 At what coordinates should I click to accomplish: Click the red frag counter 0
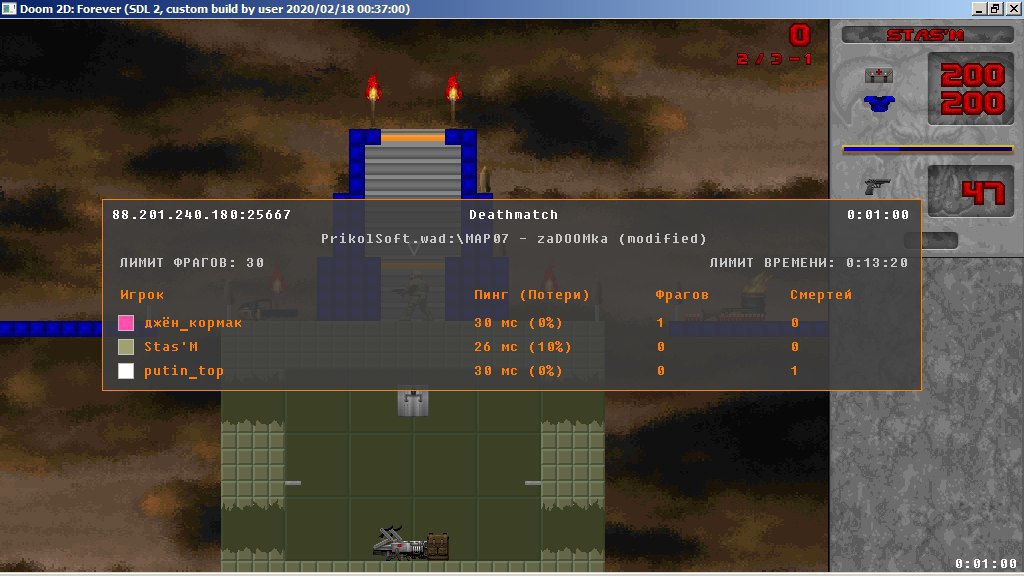(799, 35)
